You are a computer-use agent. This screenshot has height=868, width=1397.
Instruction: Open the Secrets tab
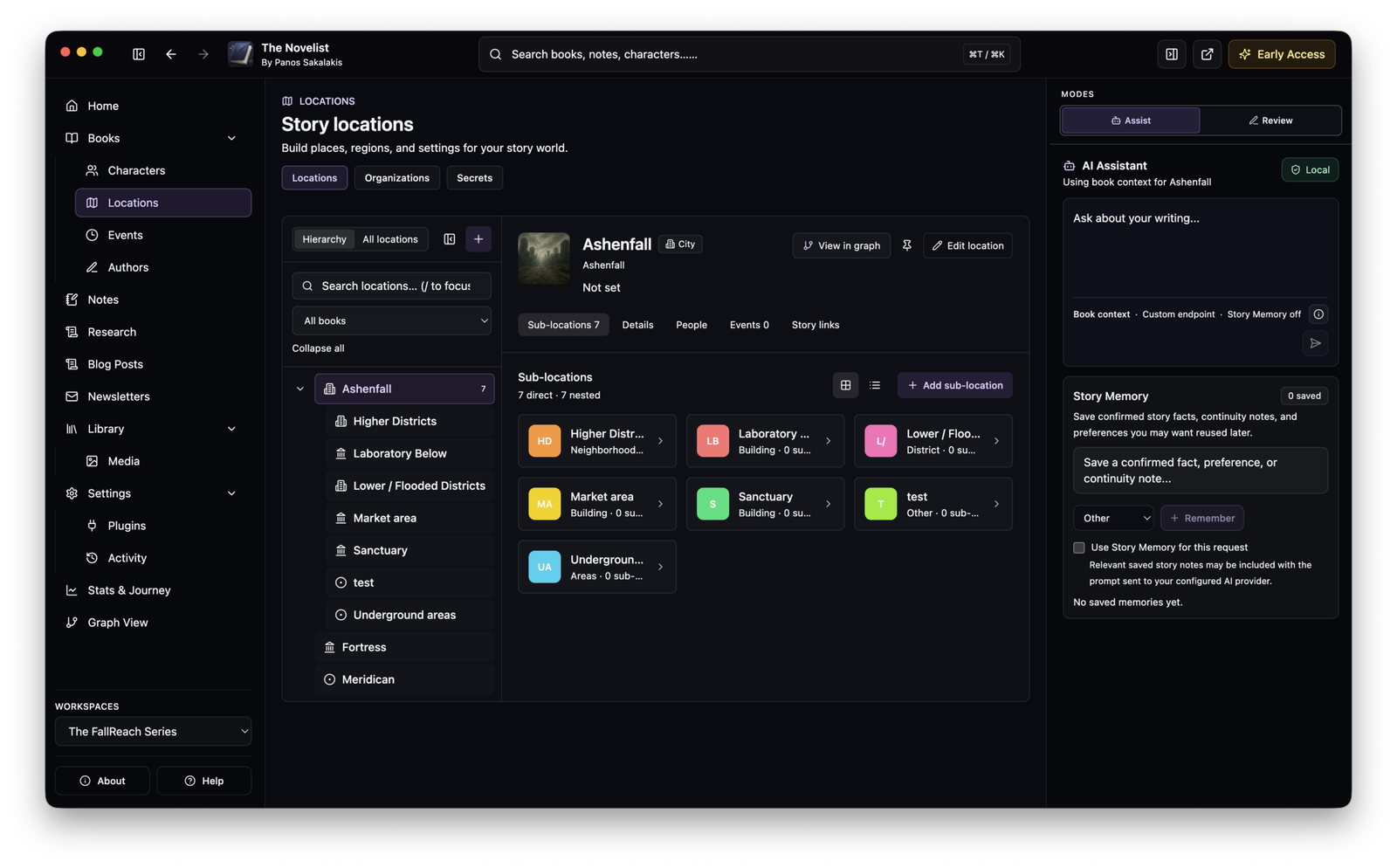475,178
